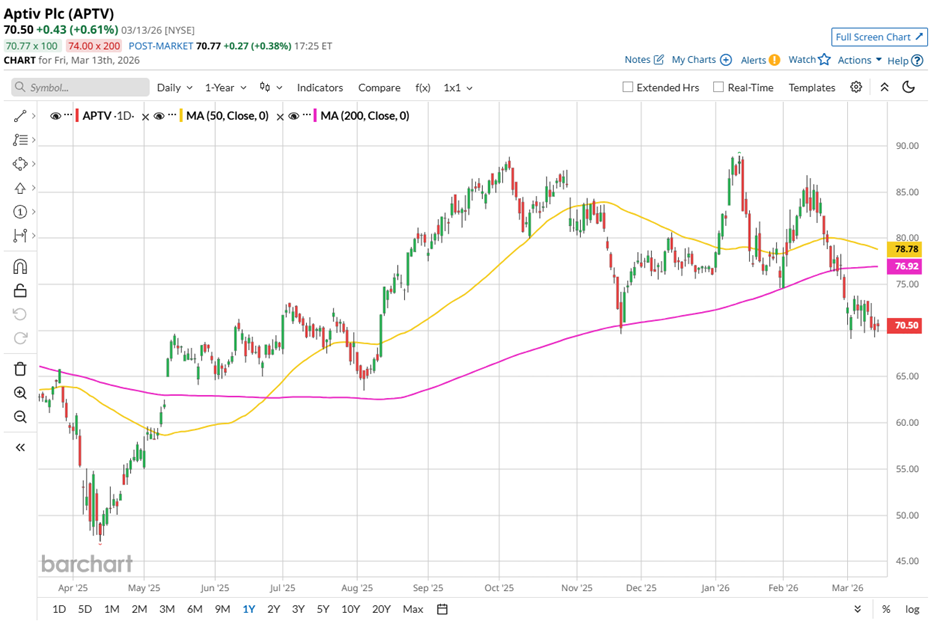This screenshot has height=627, width=937.
Task: Click the lock drawings icon
Action: [19, 291]
